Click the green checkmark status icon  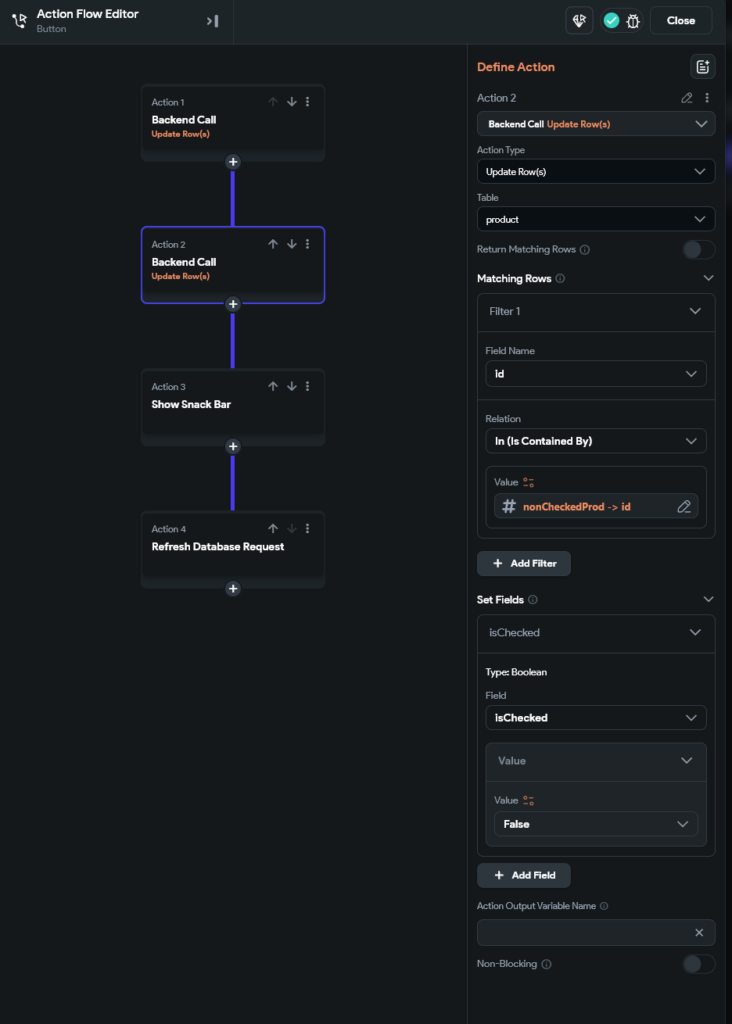pyautogui.click(x=611, y=21)
